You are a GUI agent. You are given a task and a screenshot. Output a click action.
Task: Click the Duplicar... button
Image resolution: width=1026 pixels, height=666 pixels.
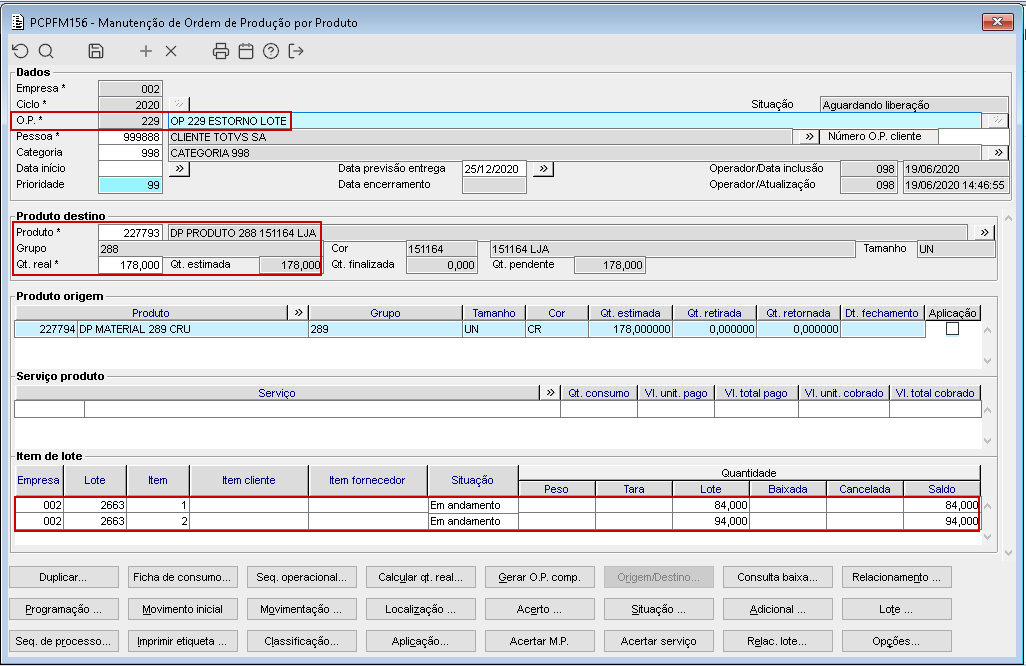click(x=63, y=577)
